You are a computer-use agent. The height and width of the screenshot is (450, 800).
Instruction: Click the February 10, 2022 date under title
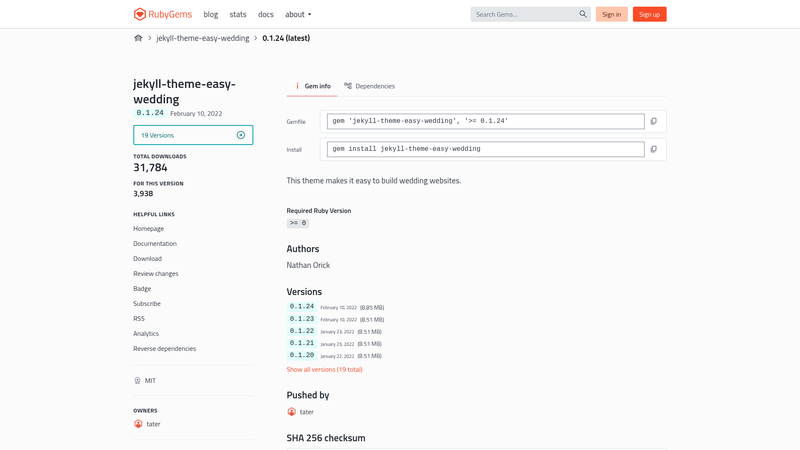(x=196, y=114)
